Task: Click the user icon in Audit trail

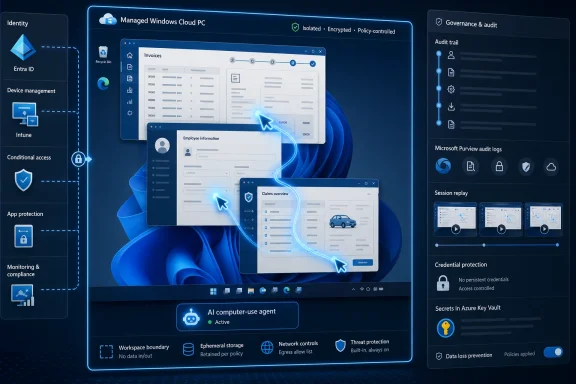Action: 451,55
